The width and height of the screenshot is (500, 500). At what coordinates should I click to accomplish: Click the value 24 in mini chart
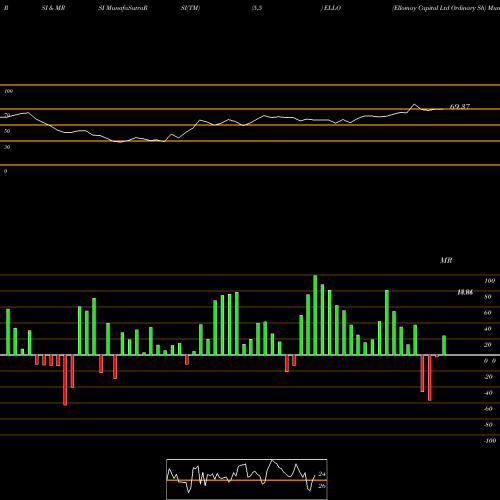pyautogui.click(x=322, y=474)
